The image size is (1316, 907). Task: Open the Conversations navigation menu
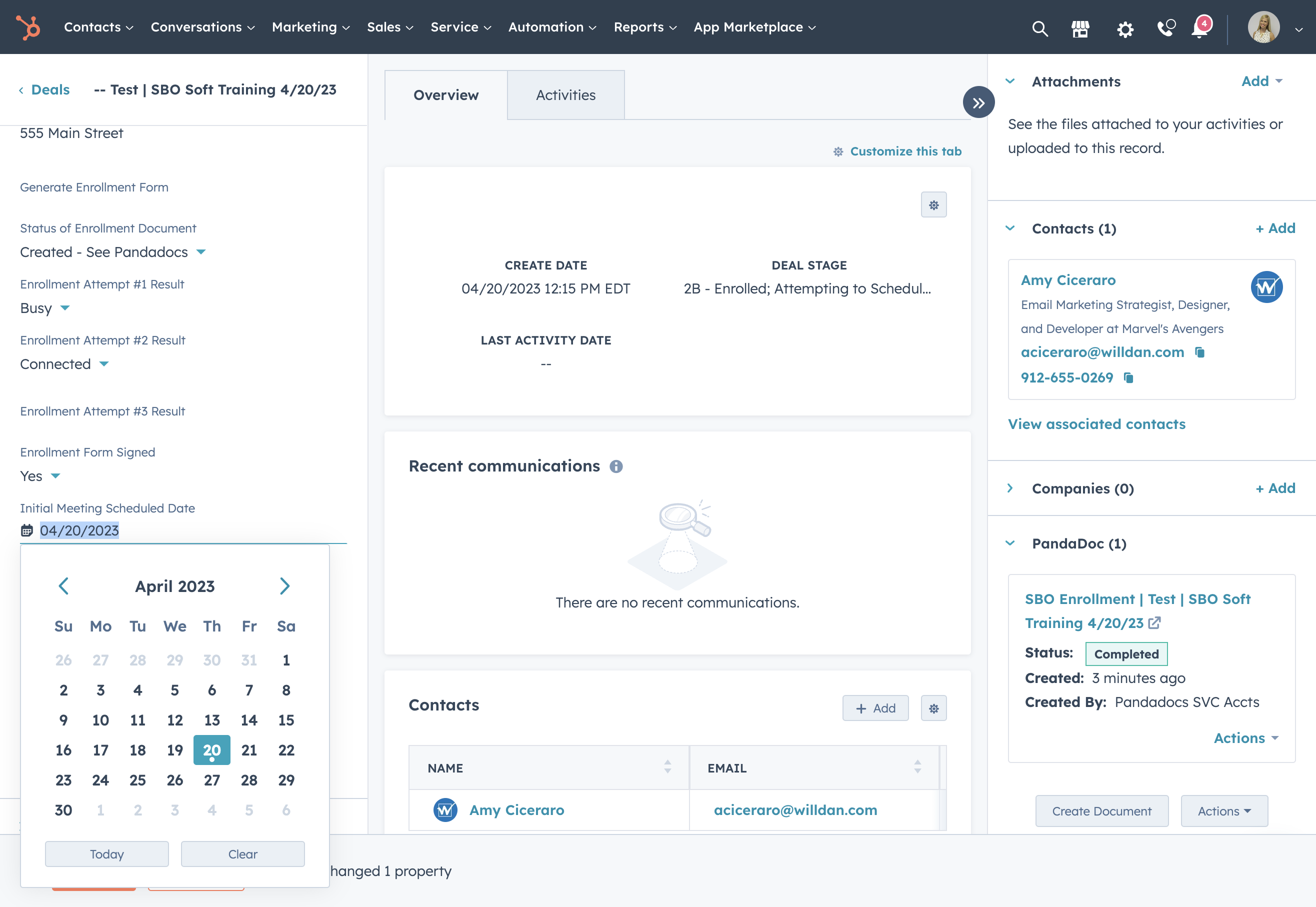[203, 27]
